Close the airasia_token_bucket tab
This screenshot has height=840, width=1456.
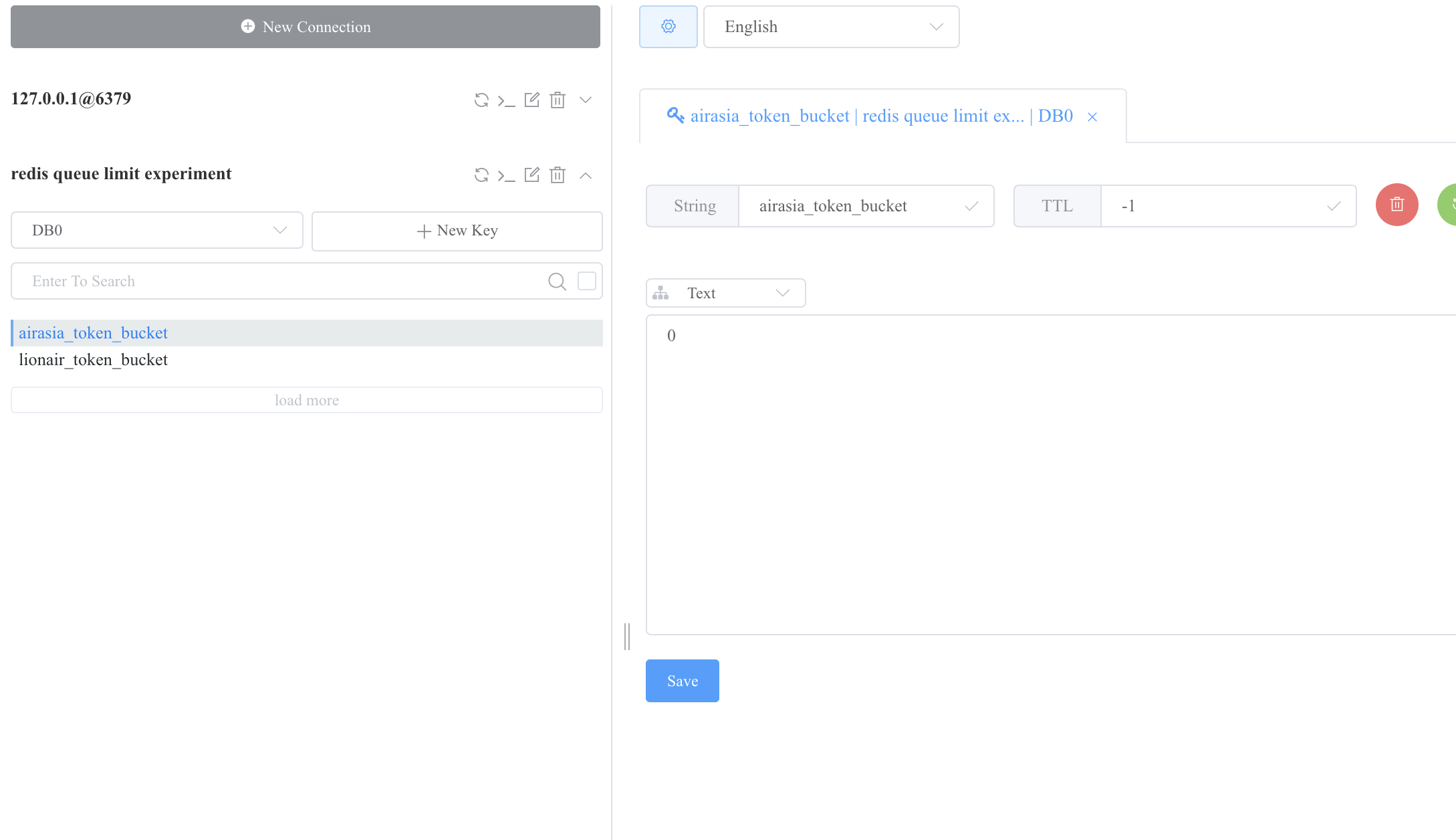[1092, 117]
